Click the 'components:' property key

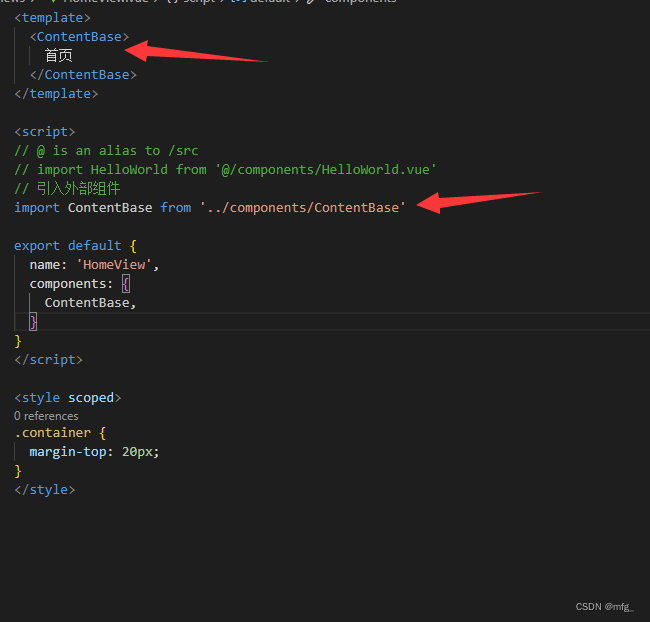(71, 284)
